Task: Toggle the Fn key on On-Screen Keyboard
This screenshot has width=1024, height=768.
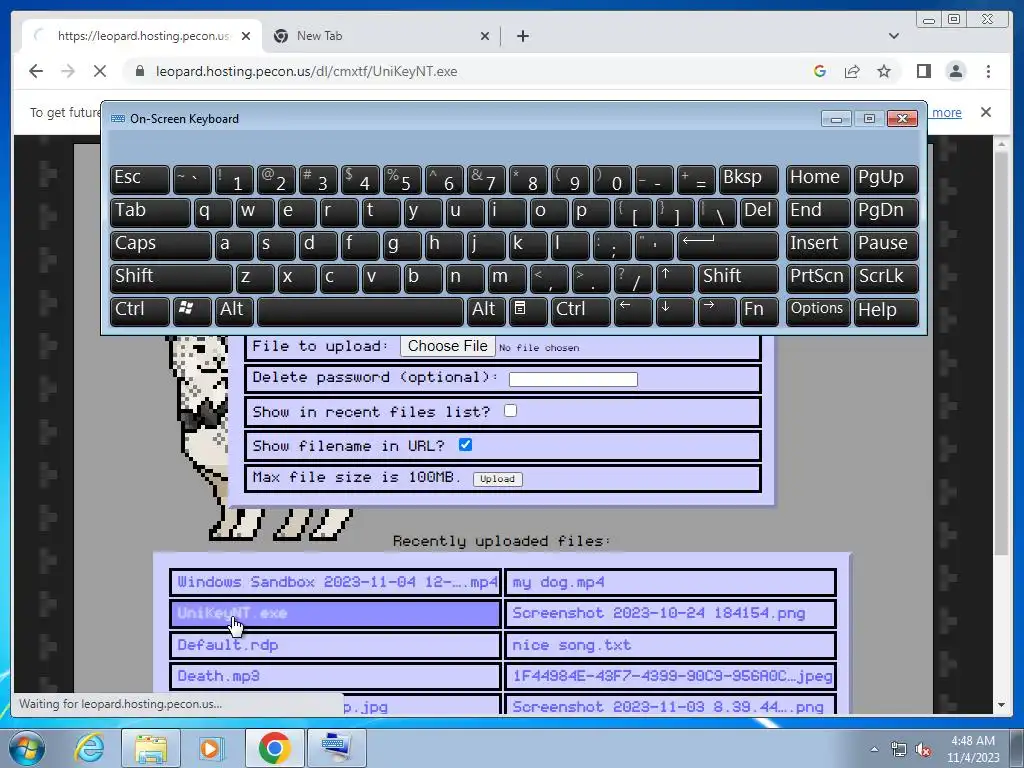Action: pos(759,311)
